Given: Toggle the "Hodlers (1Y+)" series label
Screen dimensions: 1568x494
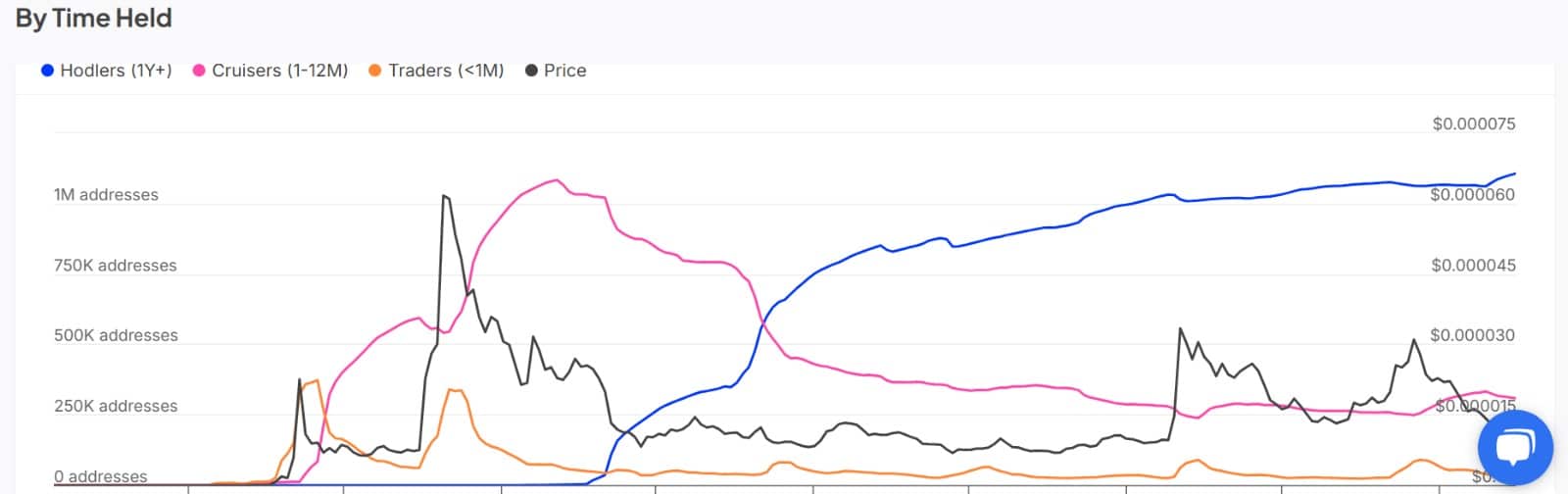Looking at the screenshot, I should (x=116, y=71).
